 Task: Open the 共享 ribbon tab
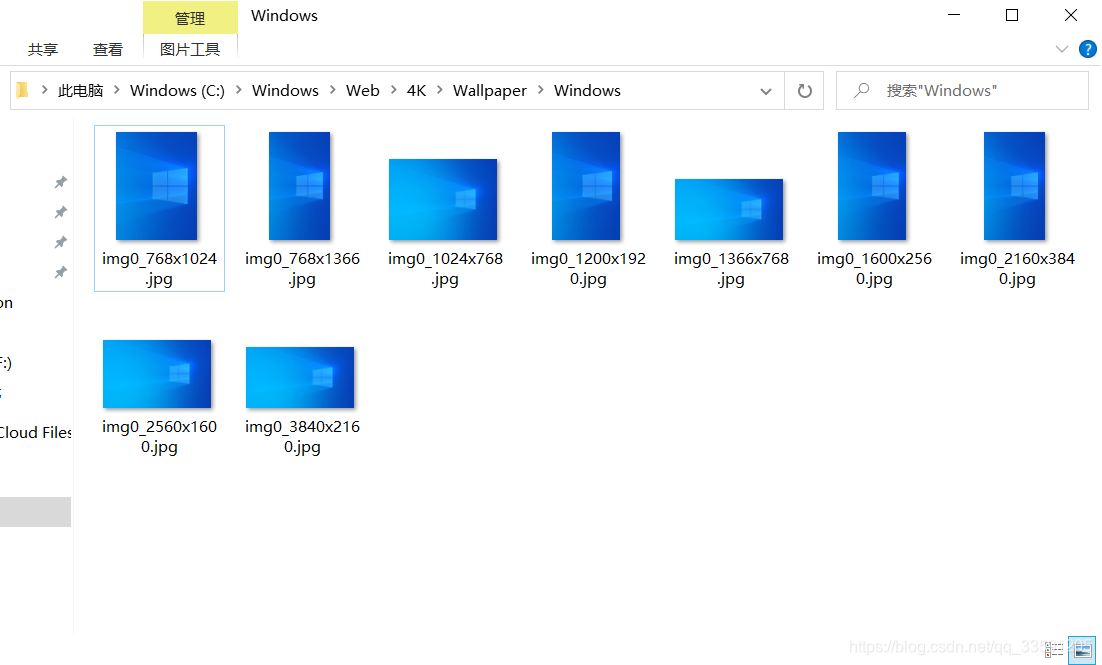pos(43,49)
